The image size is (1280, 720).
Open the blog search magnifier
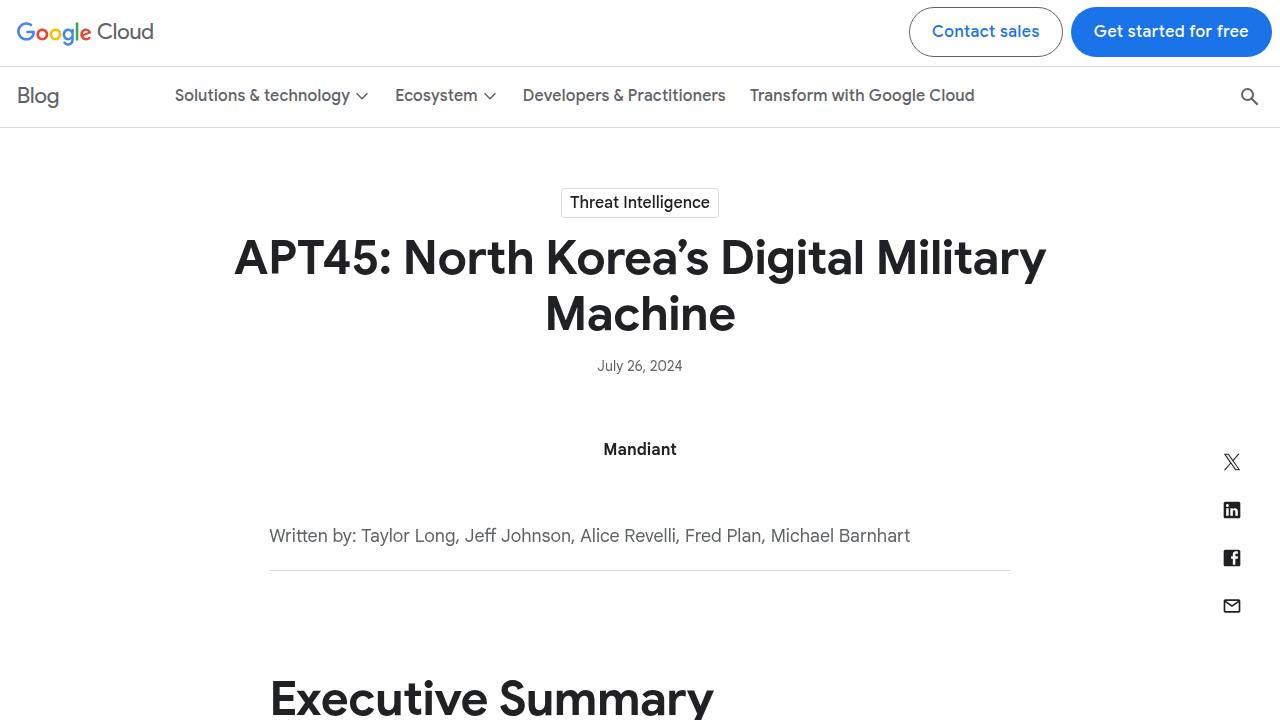pos(1249,96)
